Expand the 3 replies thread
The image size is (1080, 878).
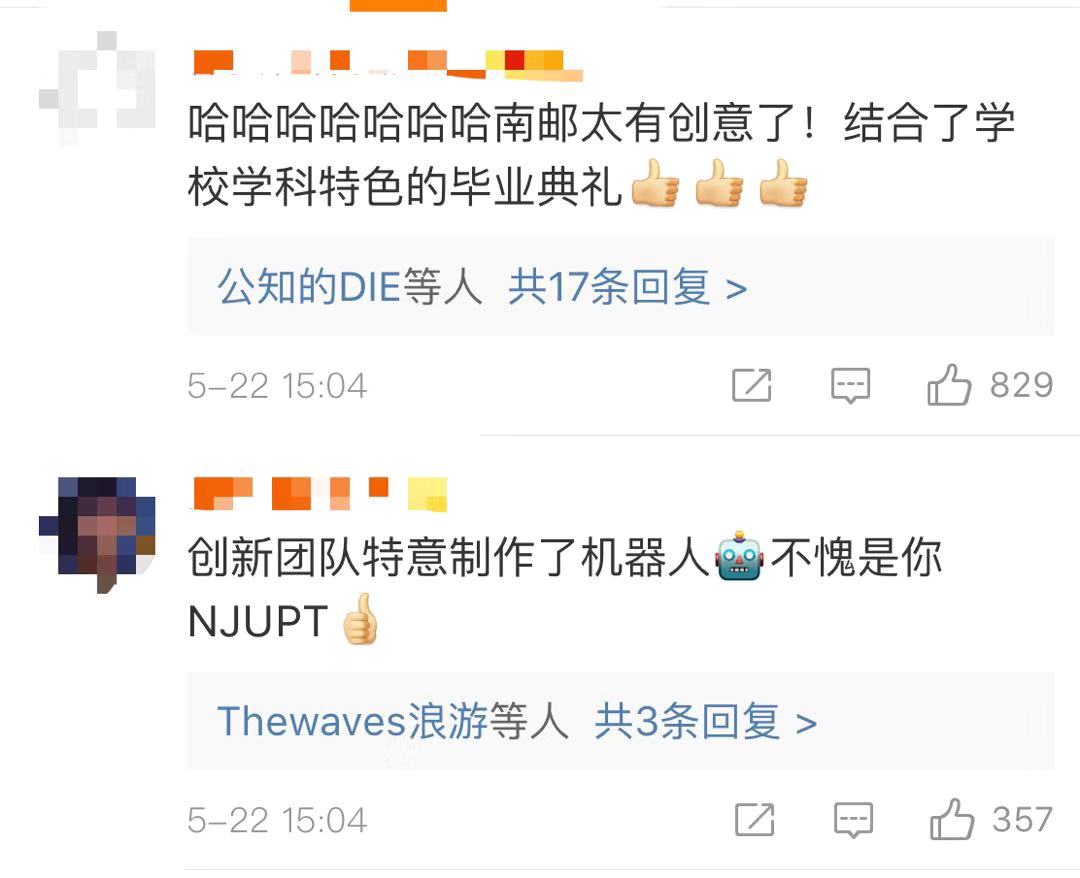coord(705,722)
